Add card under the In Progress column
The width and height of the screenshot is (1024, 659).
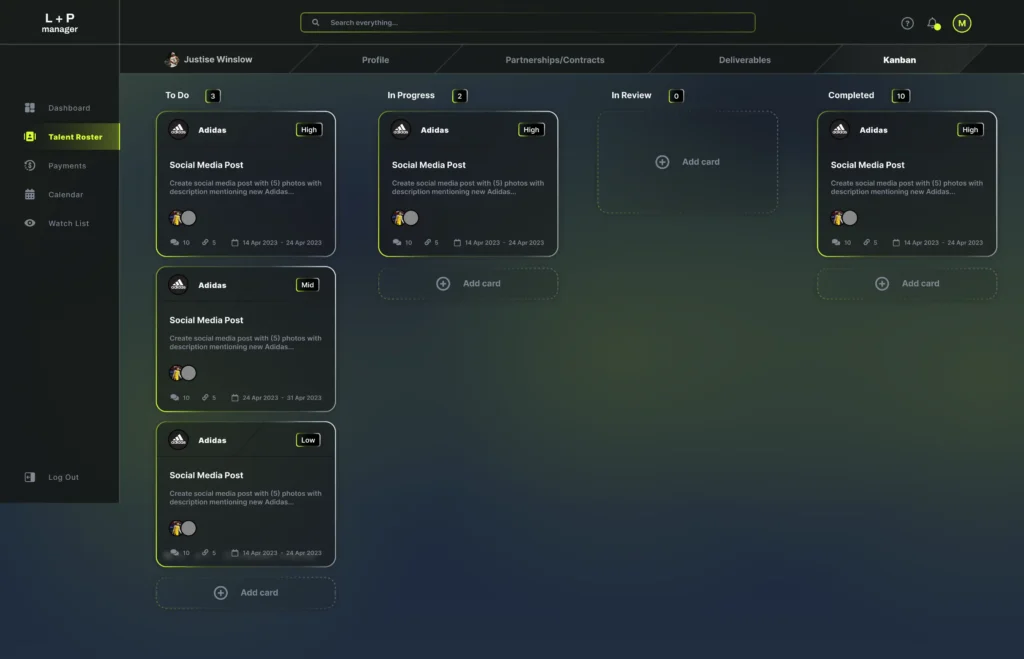468,283
